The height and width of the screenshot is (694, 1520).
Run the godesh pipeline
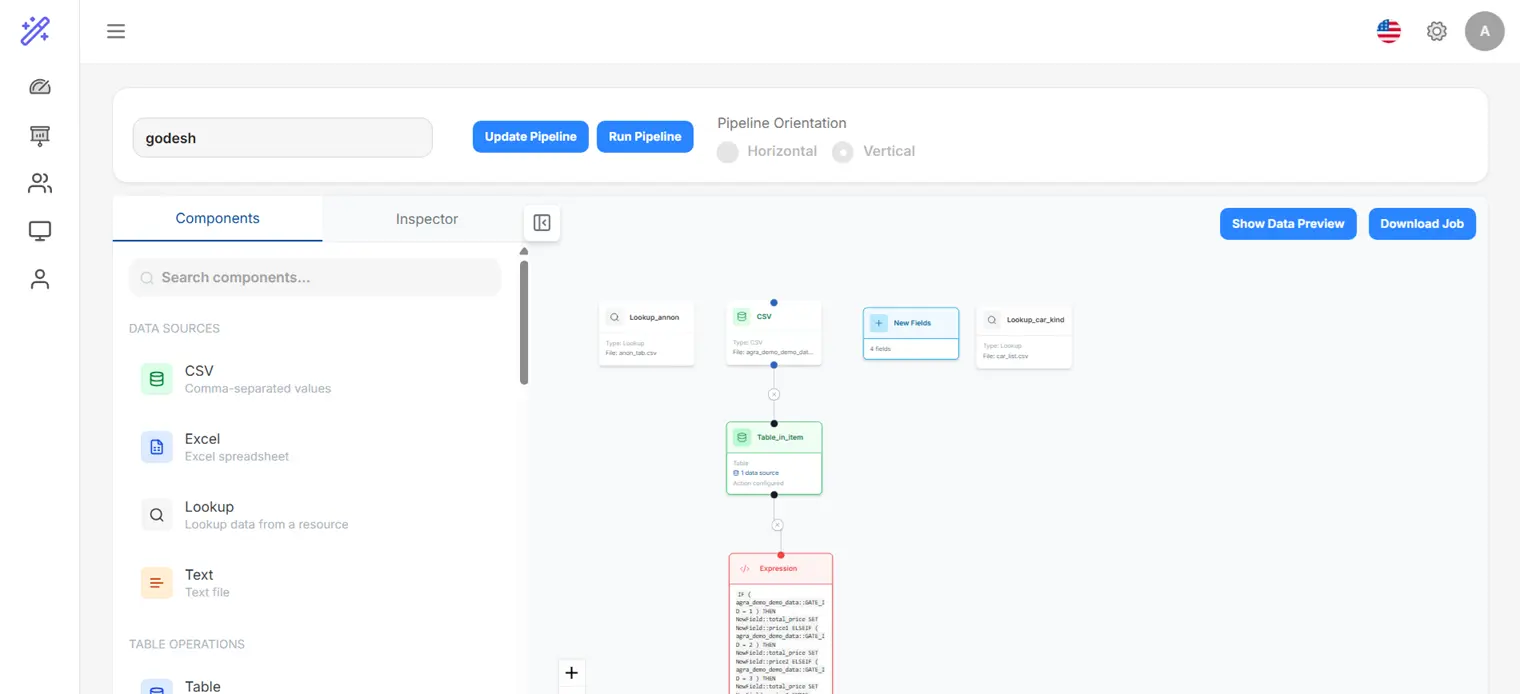tap(645, 136)
